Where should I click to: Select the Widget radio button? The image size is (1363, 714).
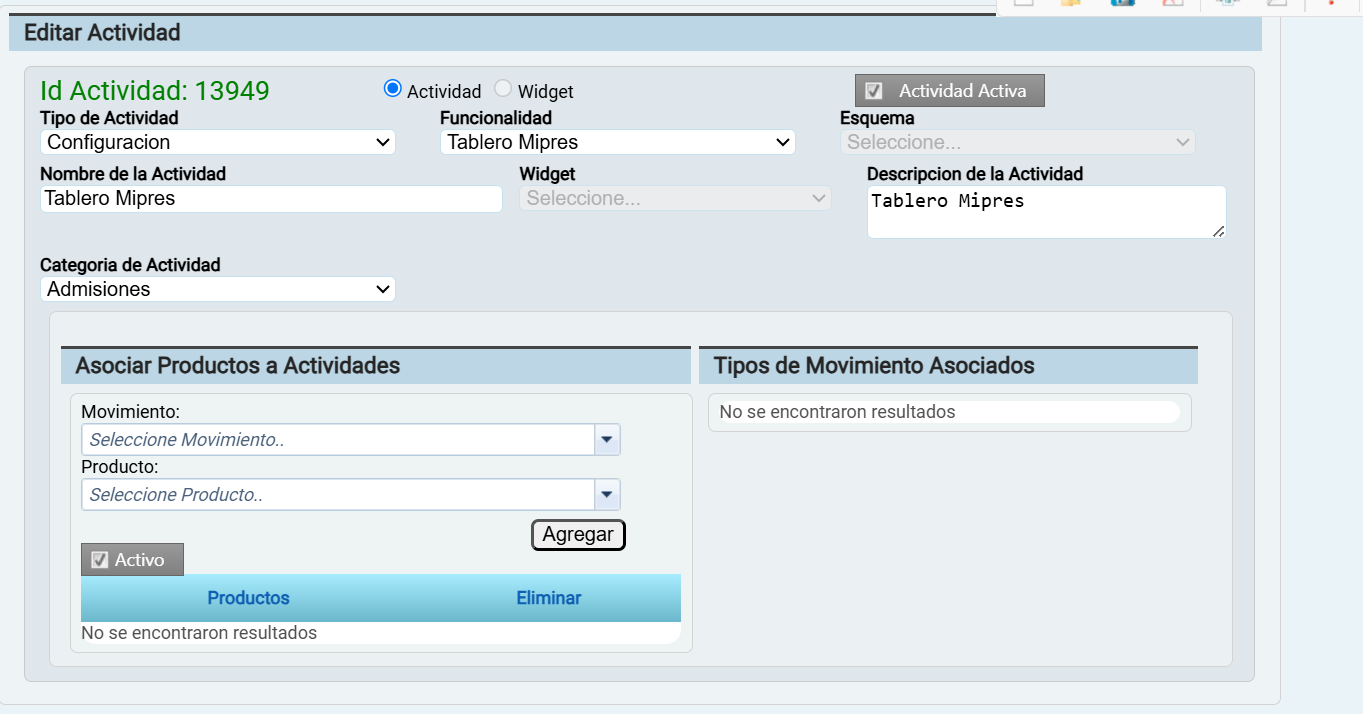click(x=503, y=89)
